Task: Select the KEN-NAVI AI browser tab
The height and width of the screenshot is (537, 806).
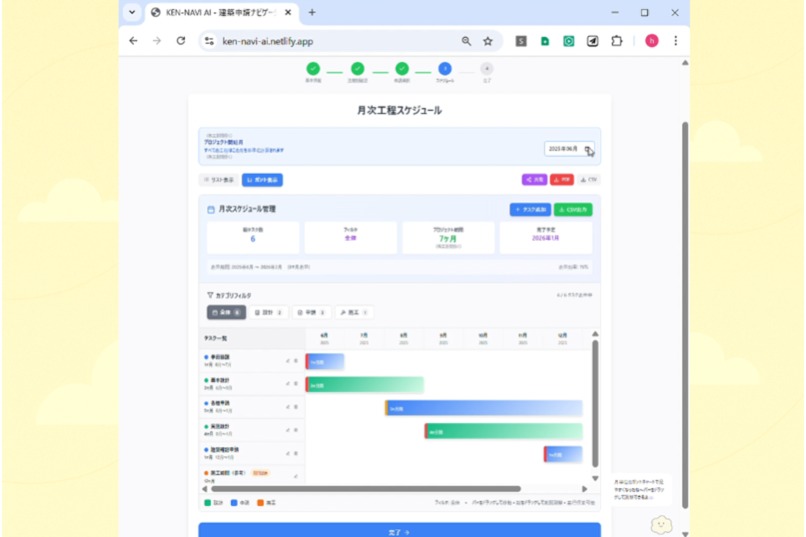Action: [x=221, y=12]
